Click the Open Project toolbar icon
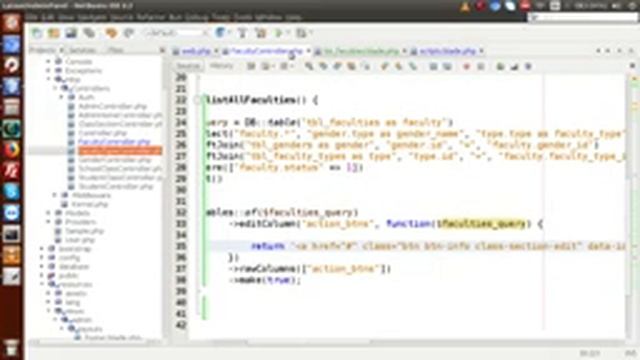Viewport: 640px width, 360px height. [71, 33]
